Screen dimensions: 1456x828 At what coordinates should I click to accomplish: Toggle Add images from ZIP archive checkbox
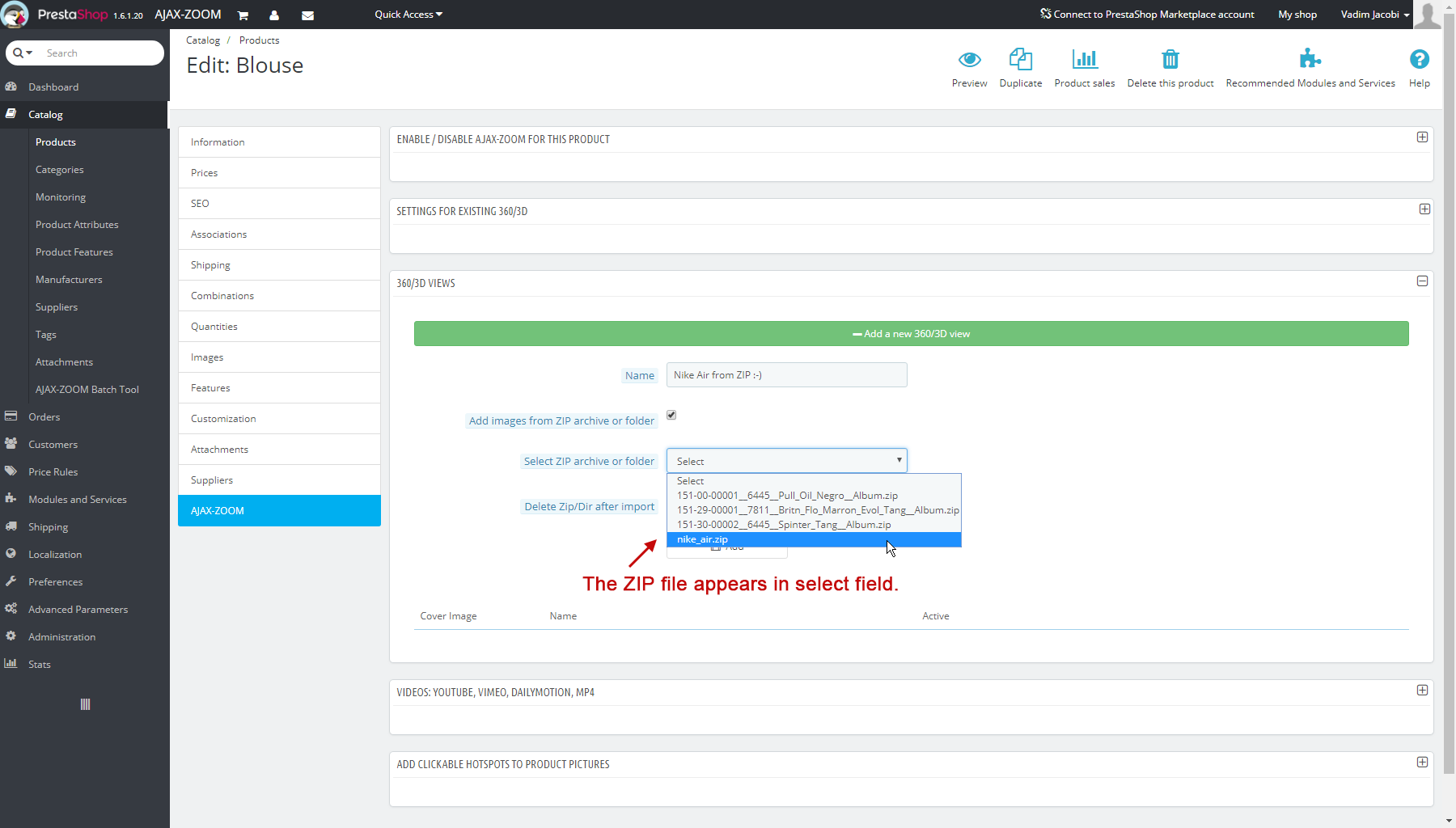click(x=671, y=415)
